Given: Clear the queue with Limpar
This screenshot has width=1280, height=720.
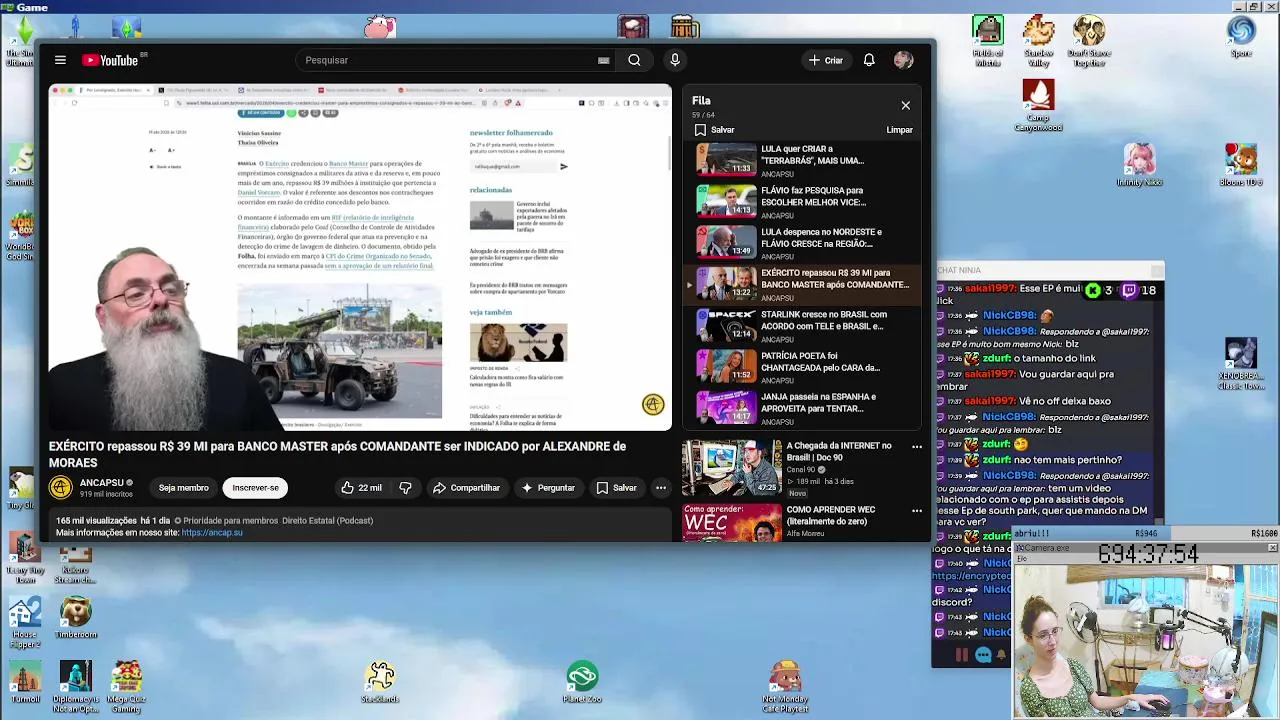Looking at the screenshot, I should tap(899, 130).
